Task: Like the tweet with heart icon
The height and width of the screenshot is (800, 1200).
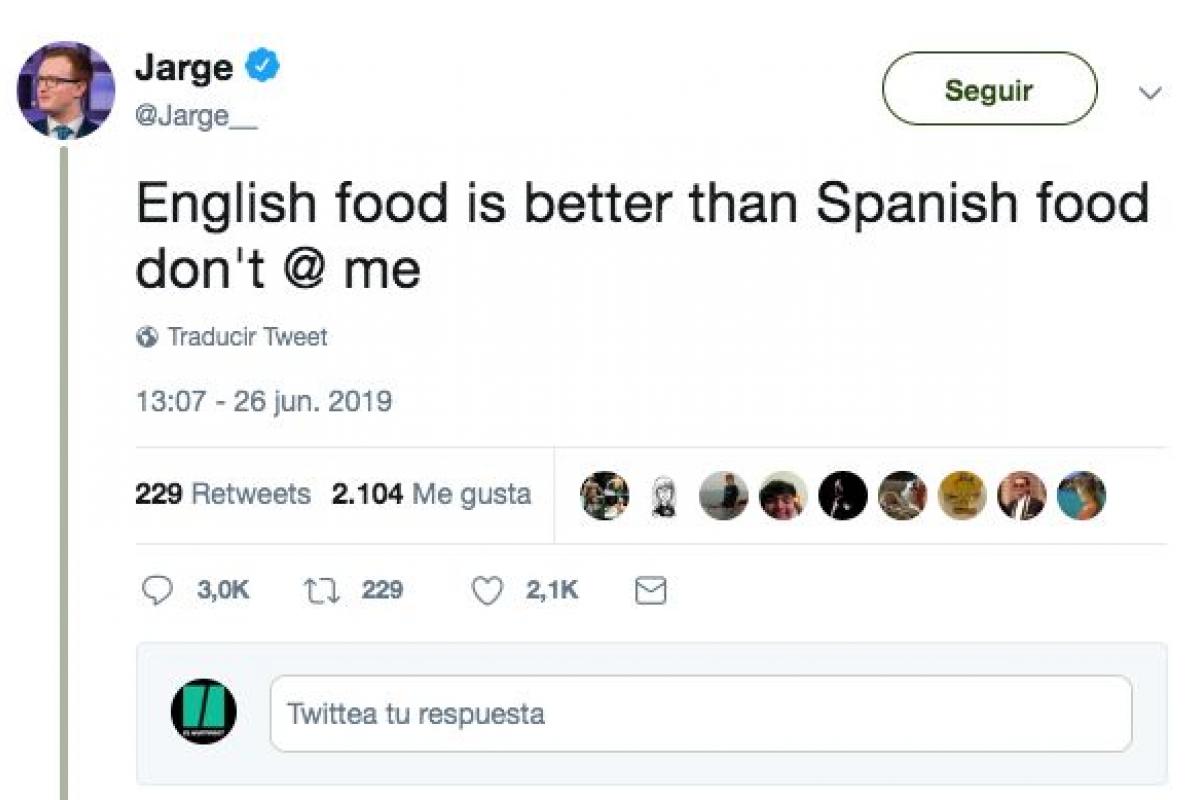Action: (487, 591)
